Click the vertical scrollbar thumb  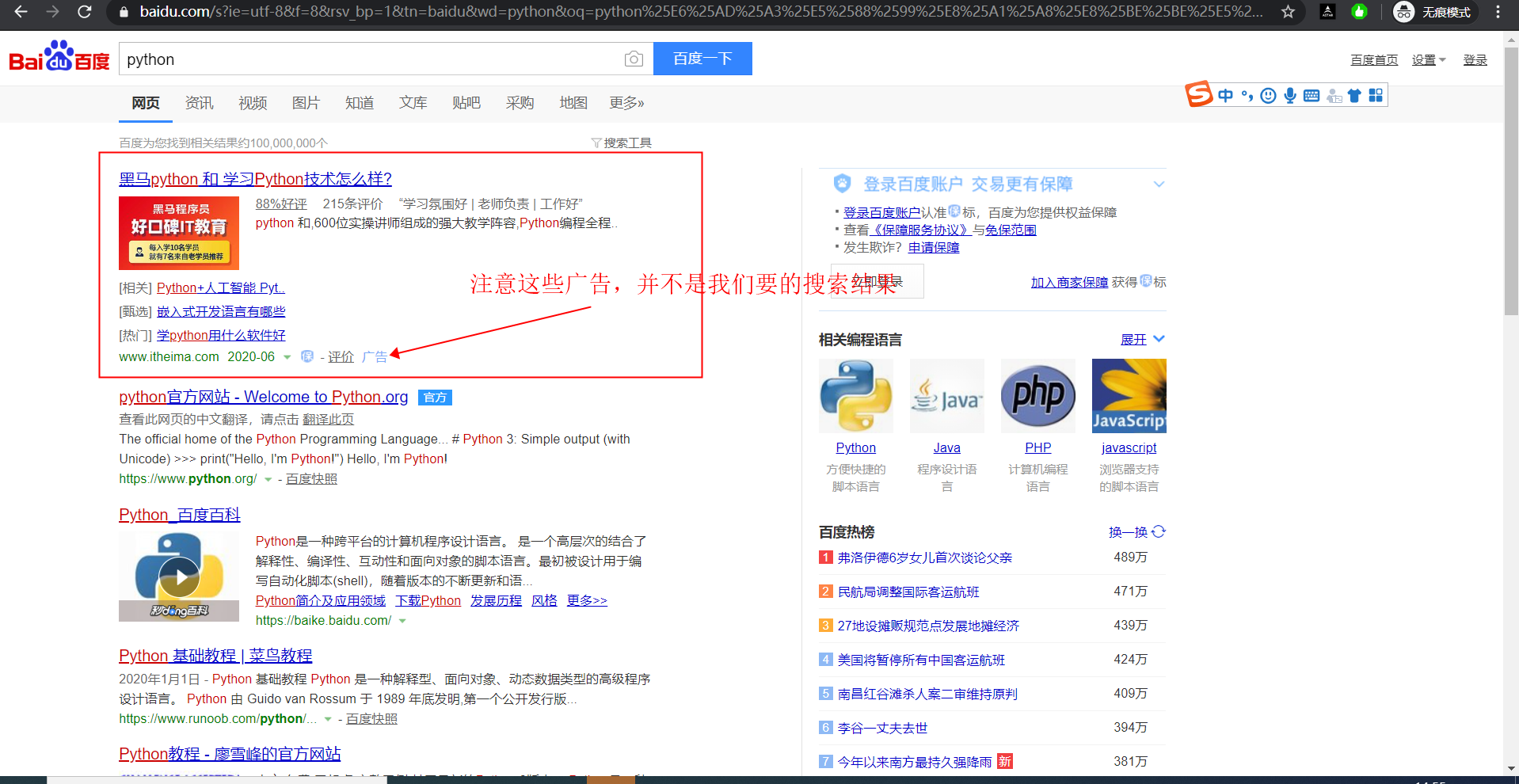1511,181
